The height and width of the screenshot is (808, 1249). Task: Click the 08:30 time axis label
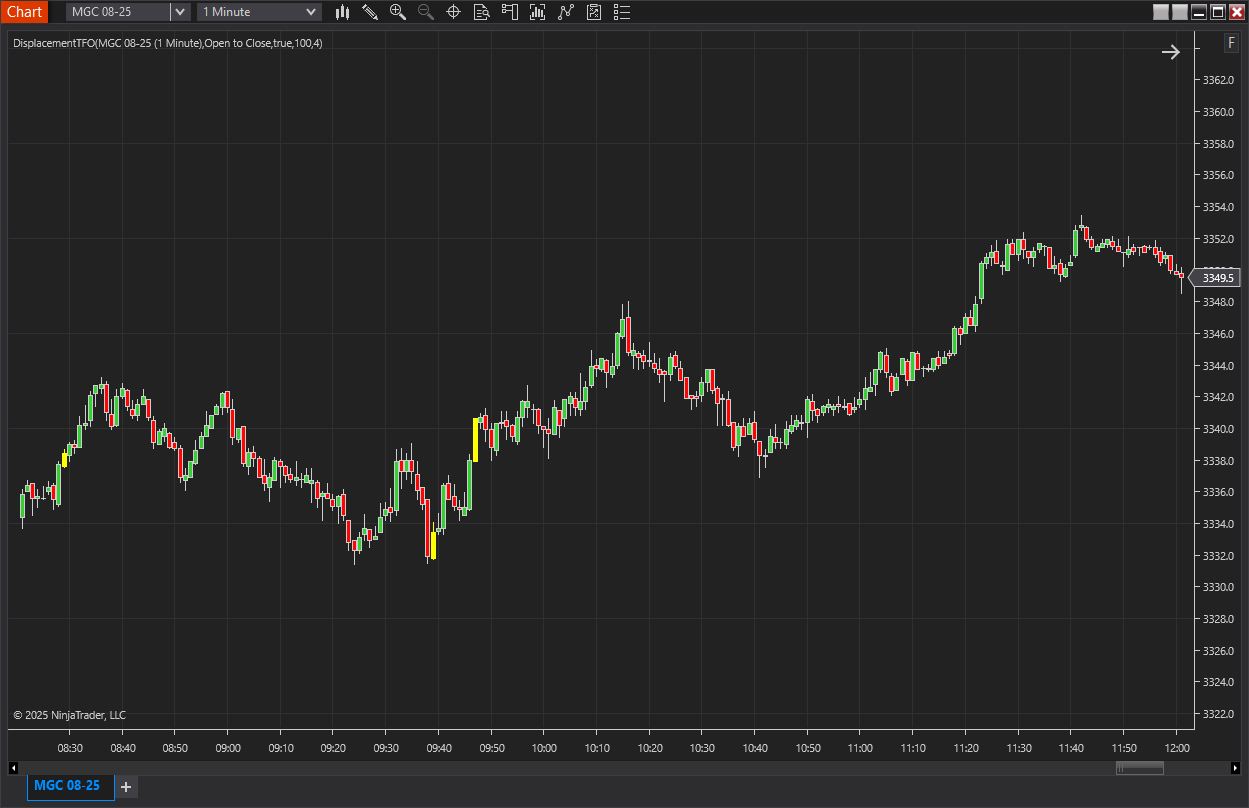coord(70,748)
